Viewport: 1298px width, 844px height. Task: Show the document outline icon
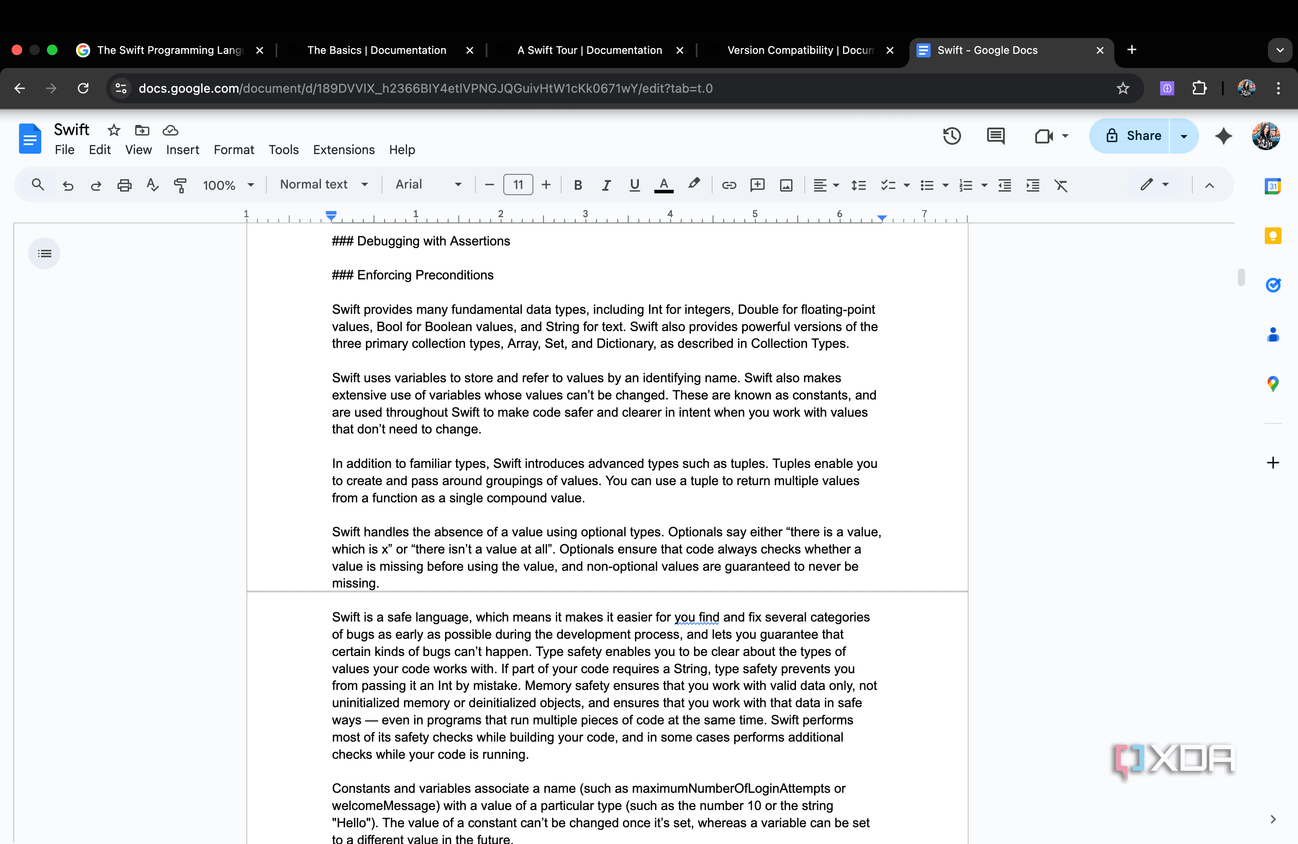point(44,254)
